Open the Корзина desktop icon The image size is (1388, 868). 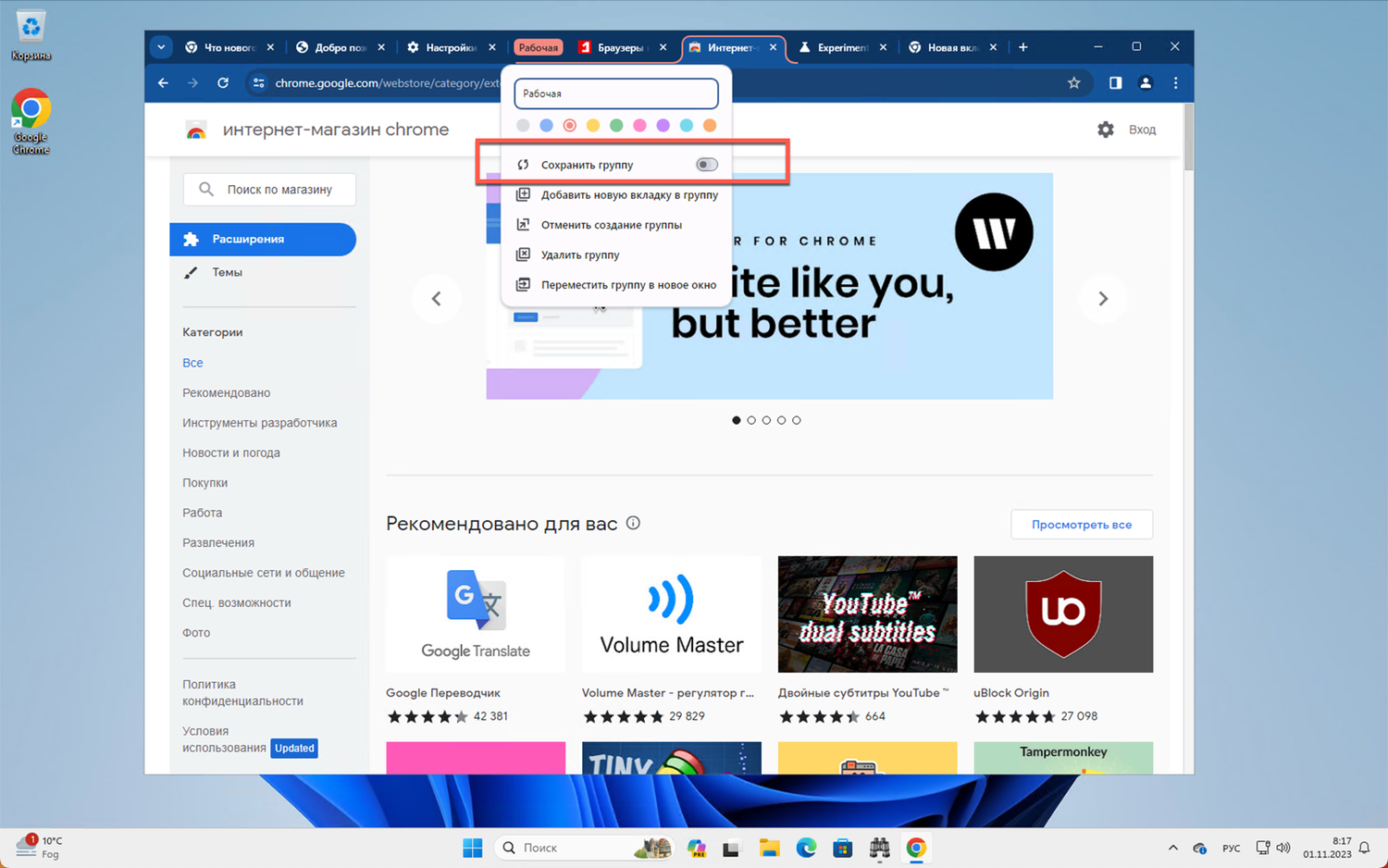[x=31, y=35]
